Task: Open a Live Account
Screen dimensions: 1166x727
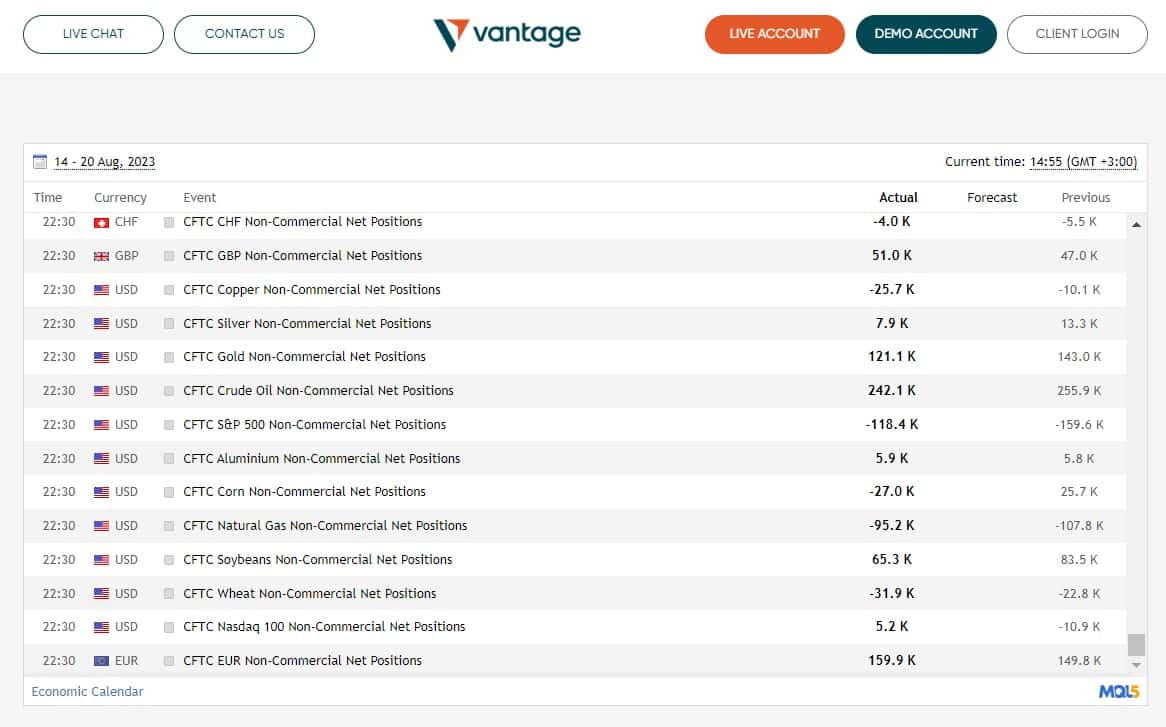Action: pos(774,34)
